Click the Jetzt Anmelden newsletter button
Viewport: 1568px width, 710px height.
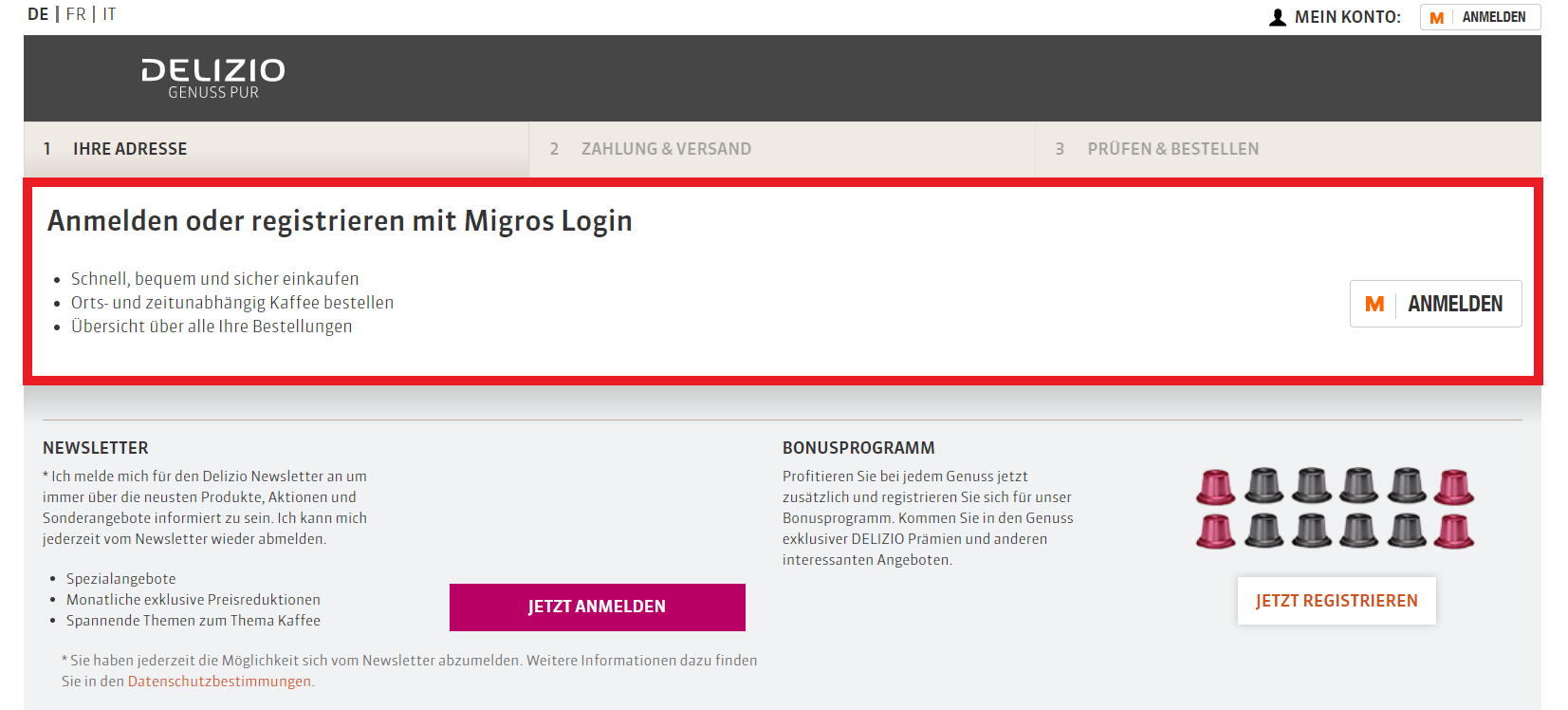pos(598,607)
